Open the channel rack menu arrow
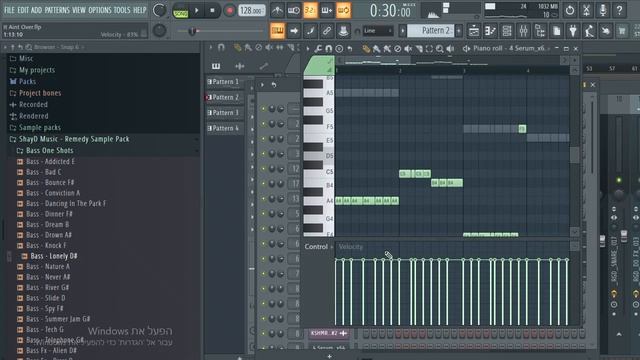 [262, 85]
